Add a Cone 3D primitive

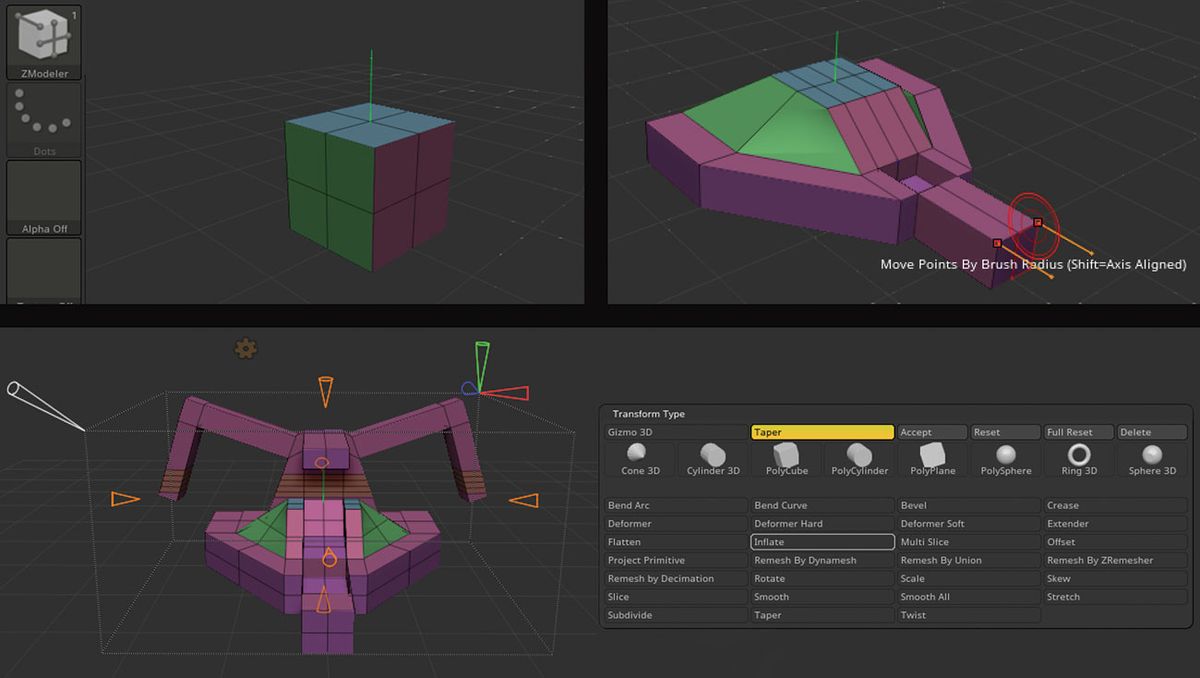coord(639,460)
